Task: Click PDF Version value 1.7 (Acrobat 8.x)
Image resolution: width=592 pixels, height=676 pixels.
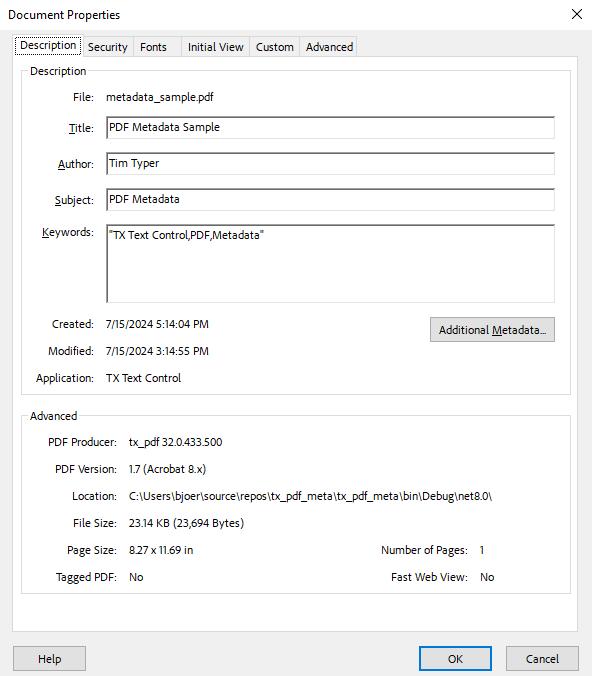Action: point(167,469)
